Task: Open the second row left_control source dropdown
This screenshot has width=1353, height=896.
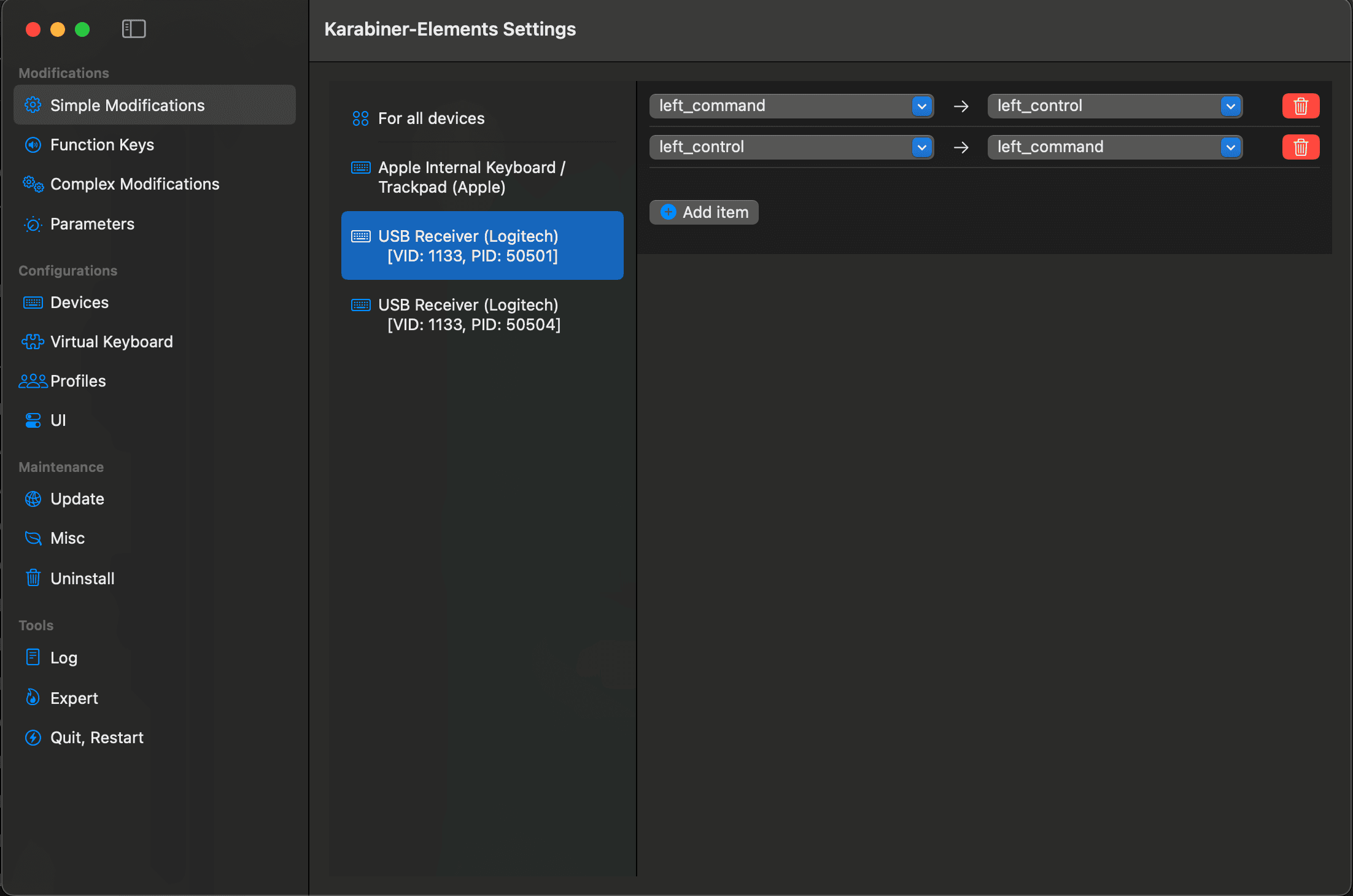Action: [x=921, y=147]
